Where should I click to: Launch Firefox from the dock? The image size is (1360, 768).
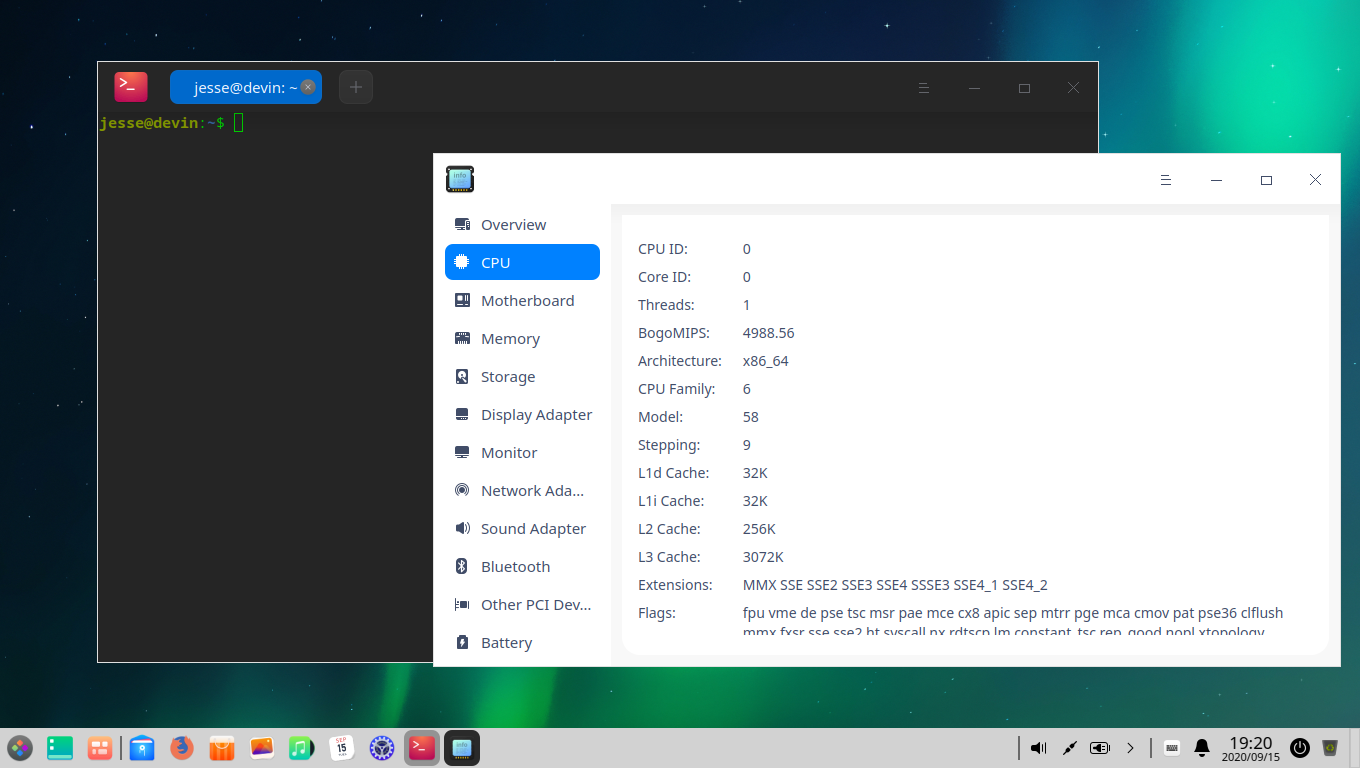(182, 747)
